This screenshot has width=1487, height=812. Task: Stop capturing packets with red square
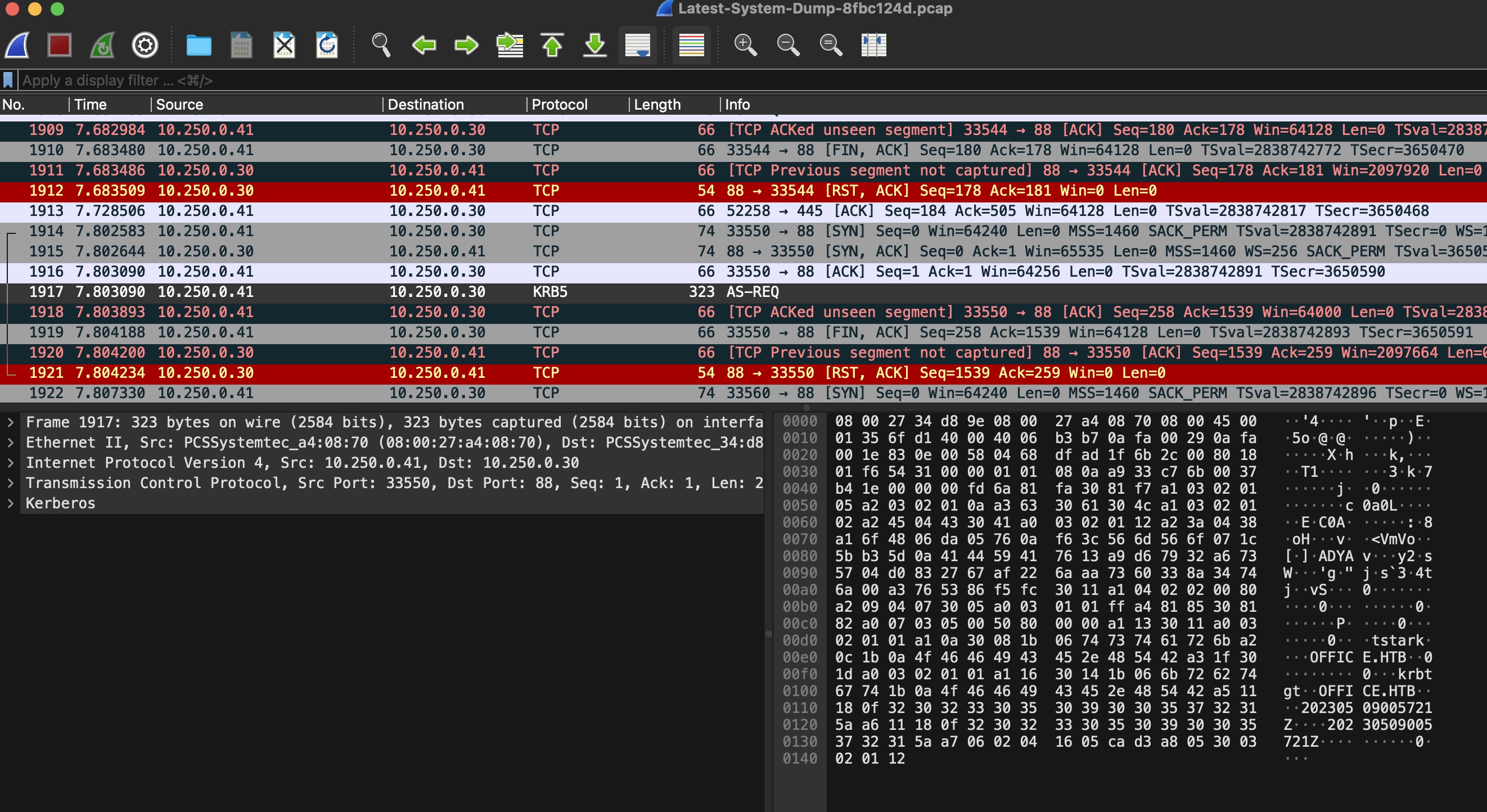(x=60, y=45)
